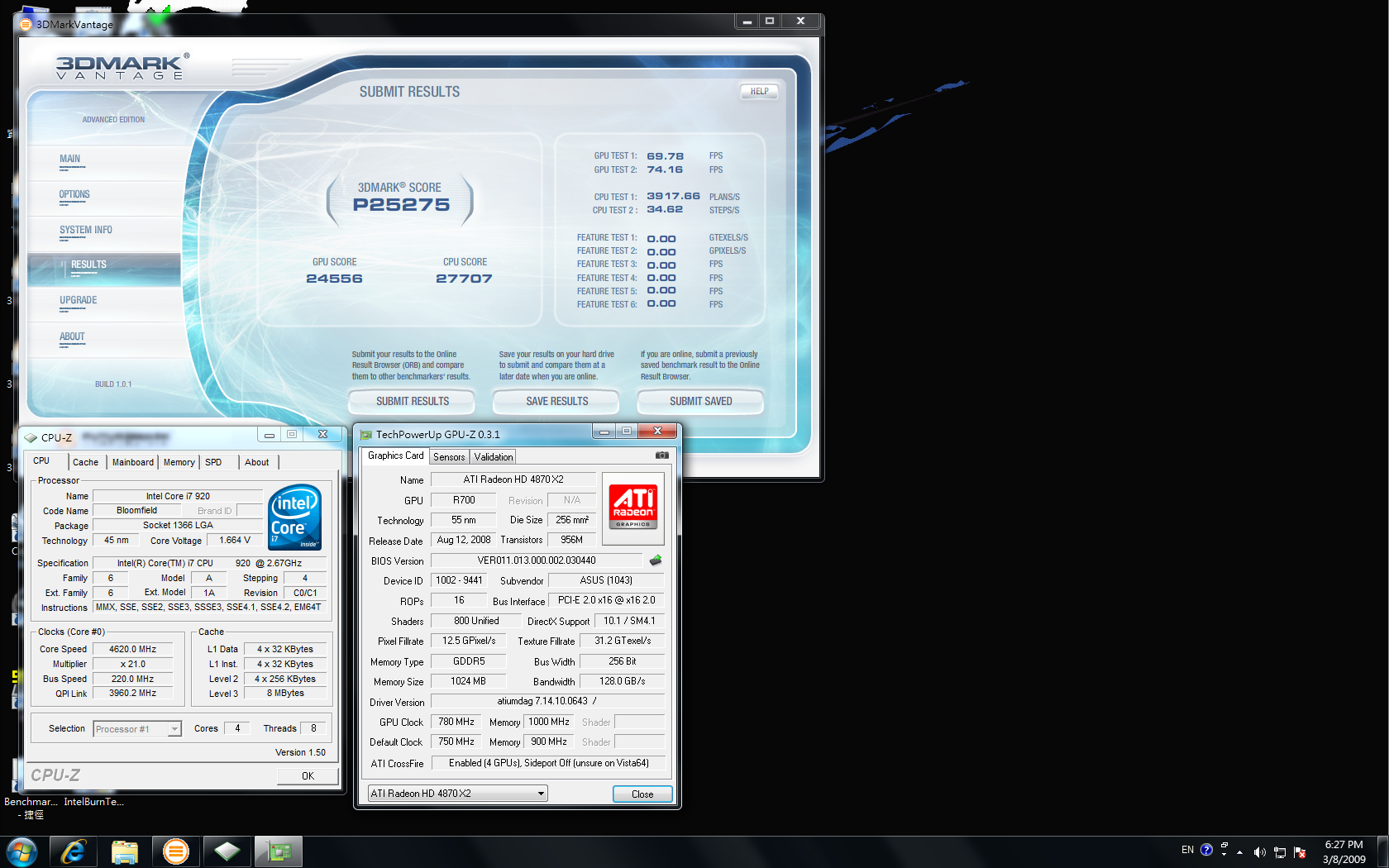
Task: Click 3DMark Vantage title bar icon
Action: coord(26,24)
